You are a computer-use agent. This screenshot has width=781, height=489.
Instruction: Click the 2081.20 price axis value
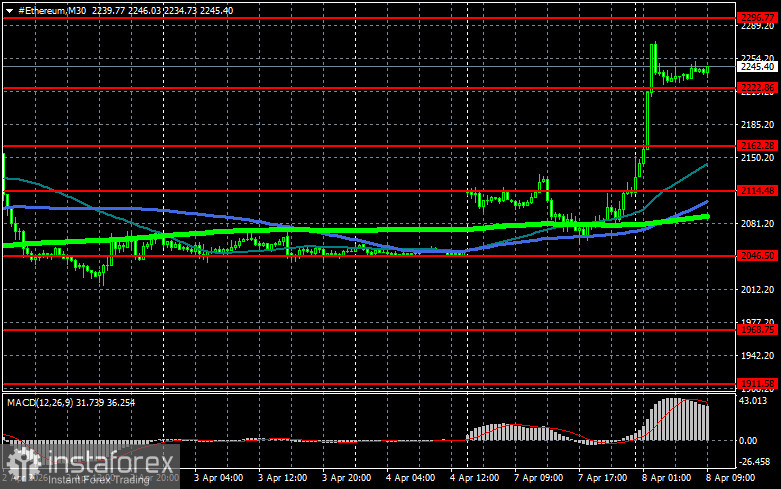pos(758,224)
